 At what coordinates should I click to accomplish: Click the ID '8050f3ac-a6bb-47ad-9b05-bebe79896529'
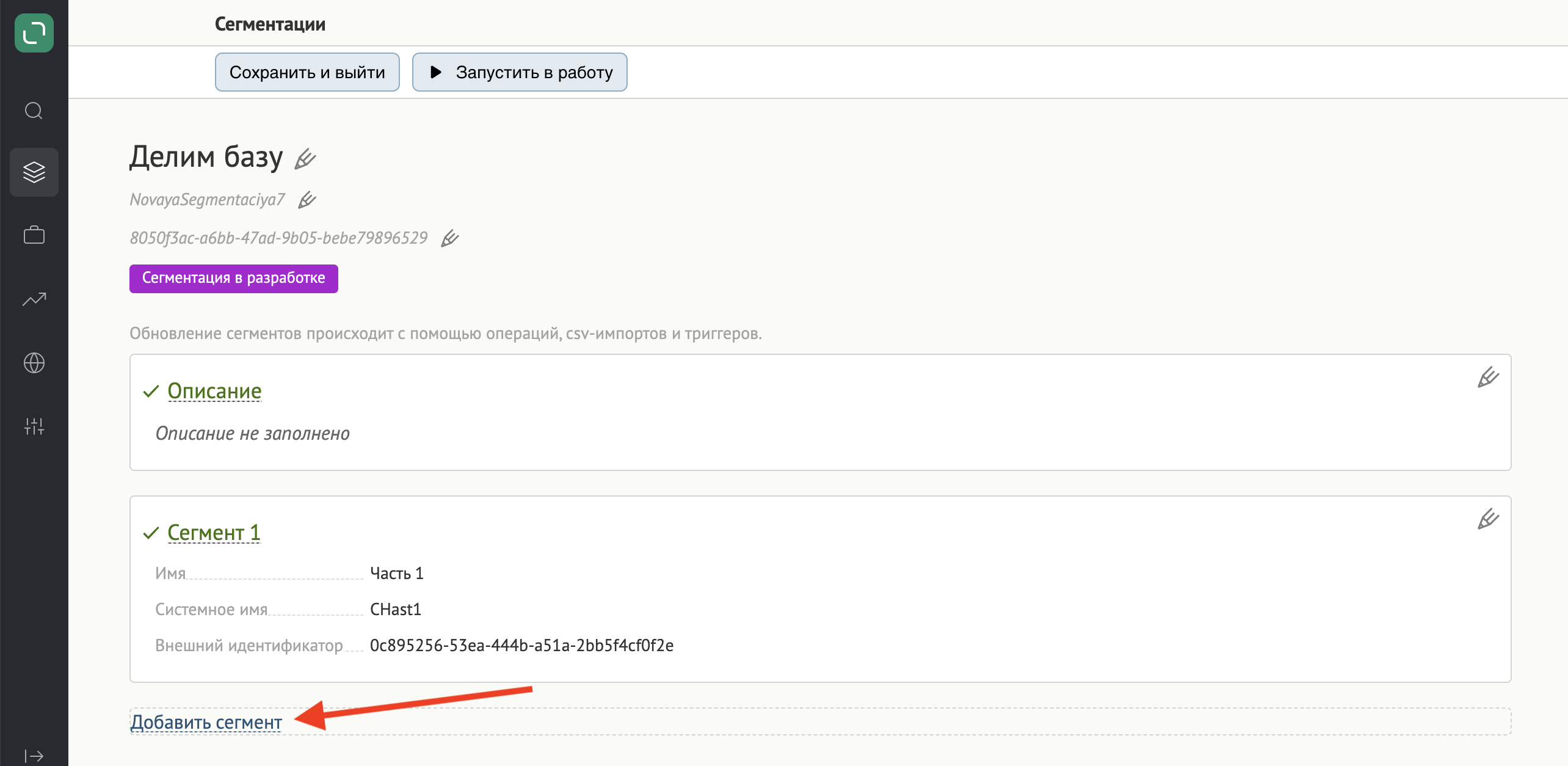(278, 238)
